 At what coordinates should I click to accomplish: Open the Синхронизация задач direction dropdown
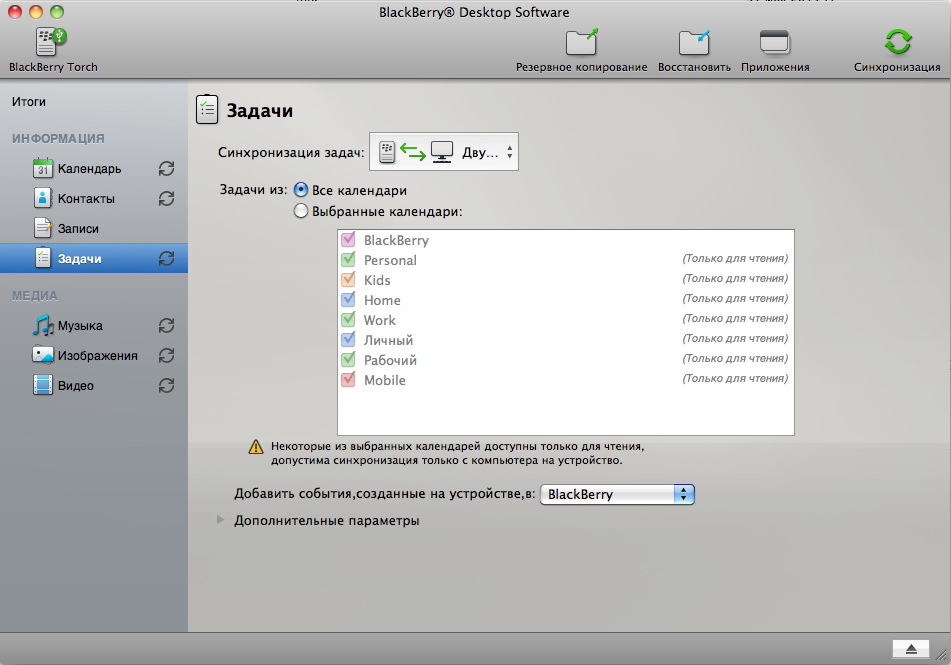point(444,152)
